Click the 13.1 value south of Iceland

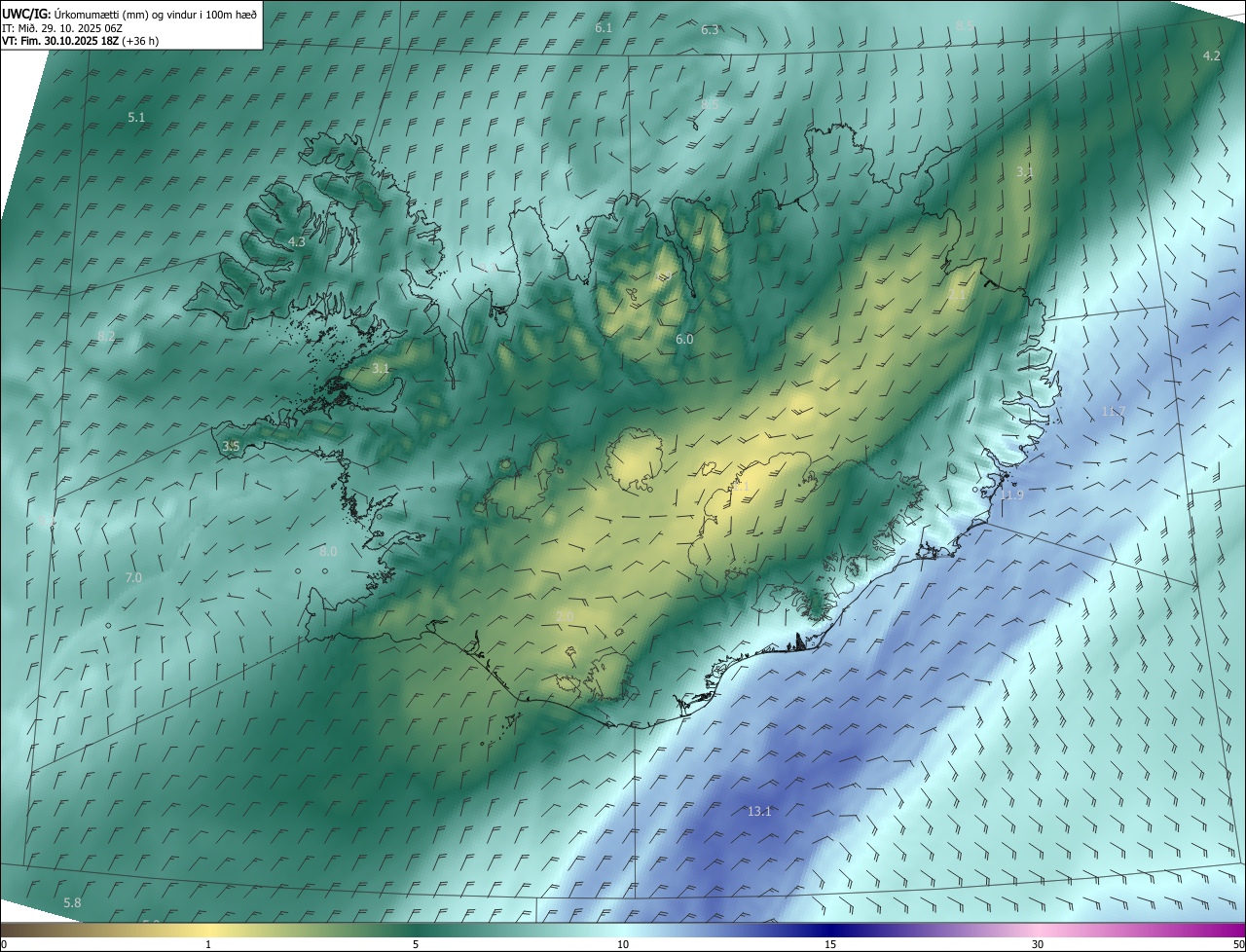tap(759, 812)
